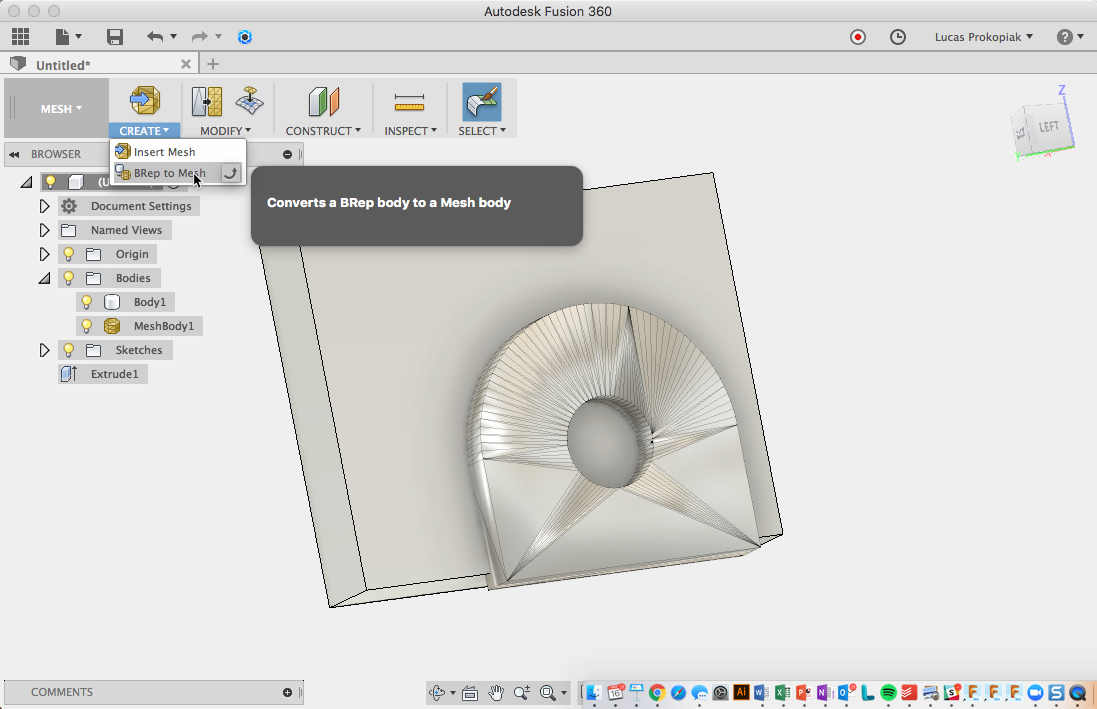This screenshot has width=1097, height=709.
Task: Click the Look At navigation icon
Action: 470,693
